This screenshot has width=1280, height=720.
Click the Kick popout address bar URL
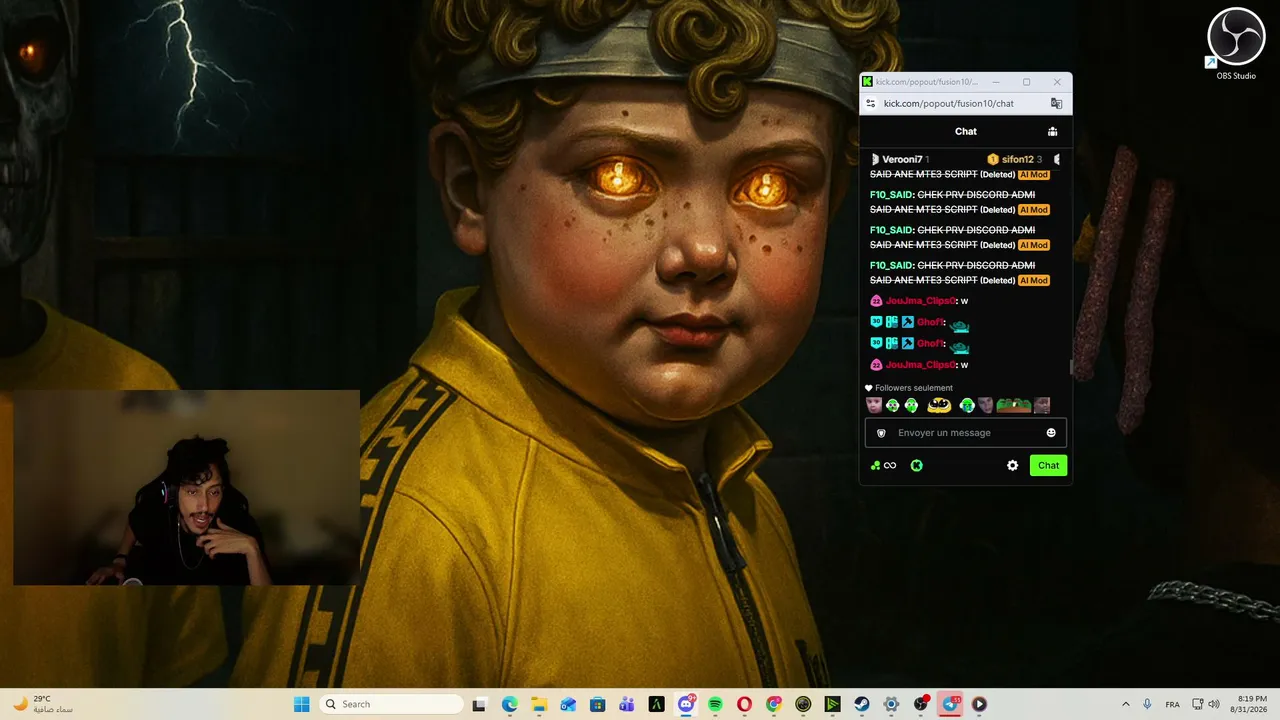pyautogui.click(x=949, y=103)
